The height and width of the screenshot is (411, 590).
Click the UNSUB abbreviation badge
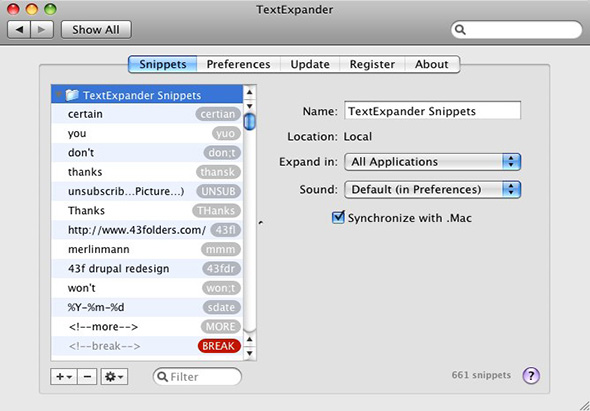(218, 191)
